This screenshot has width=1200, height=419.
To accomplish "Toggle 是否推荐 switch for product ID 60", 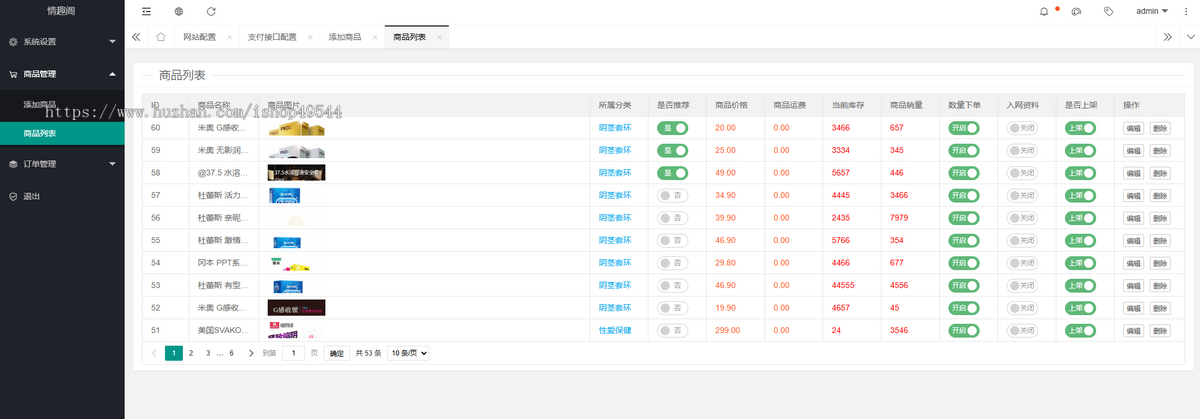I will 673,128.
